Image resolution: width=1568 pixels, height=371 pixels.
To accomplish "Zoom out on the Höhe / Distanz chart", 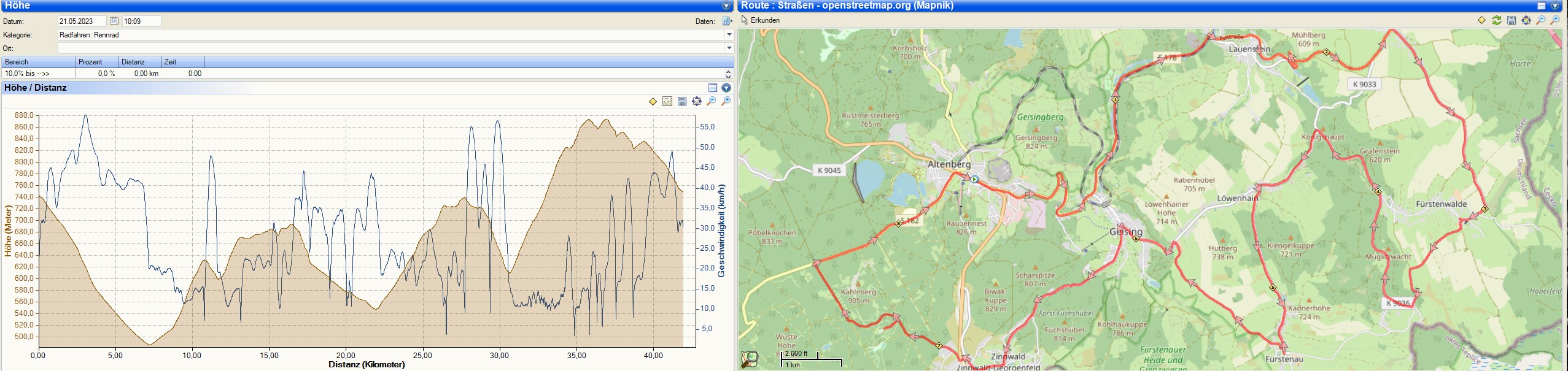I will [712, 101].
